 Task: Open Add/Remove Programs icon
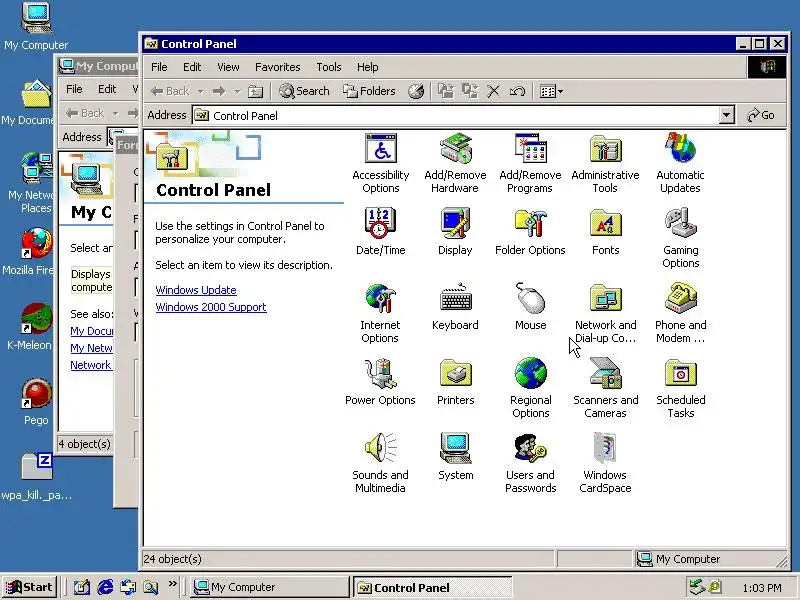coord(530,163)
